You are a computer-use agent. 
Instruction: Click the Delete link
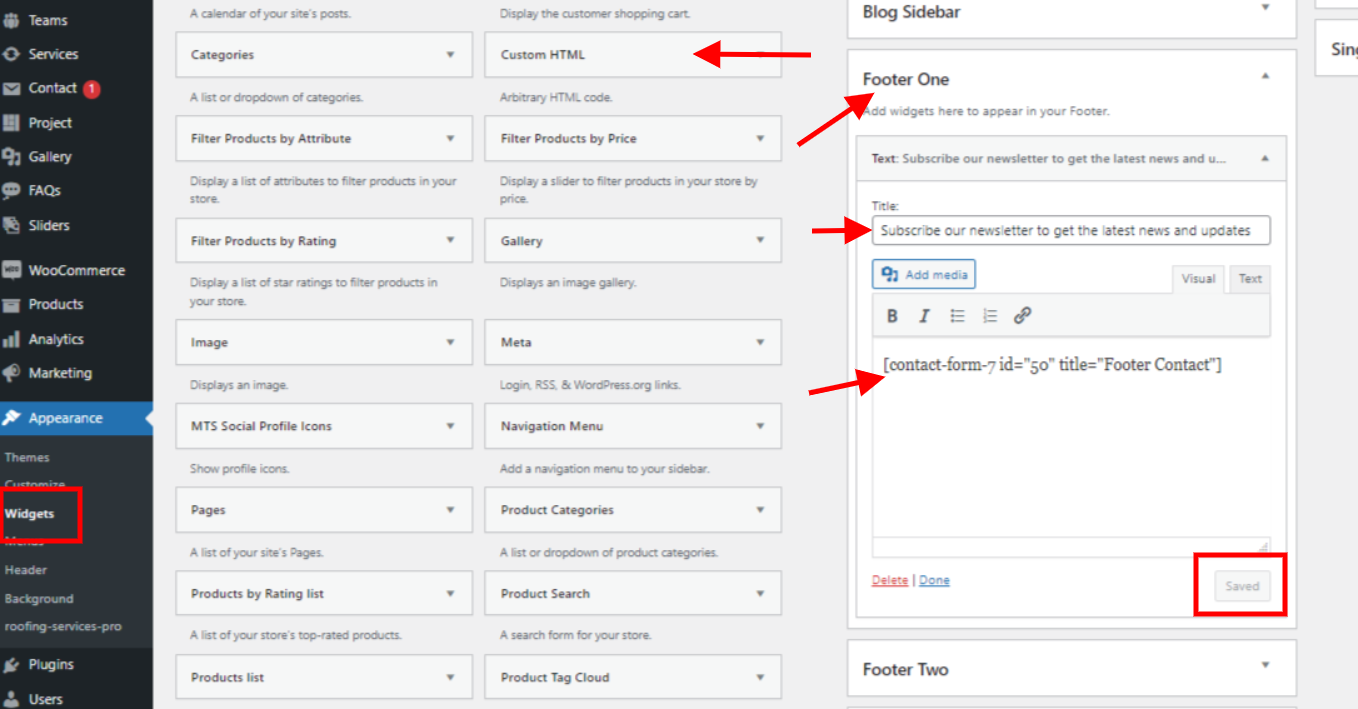[x=890, y=580]
